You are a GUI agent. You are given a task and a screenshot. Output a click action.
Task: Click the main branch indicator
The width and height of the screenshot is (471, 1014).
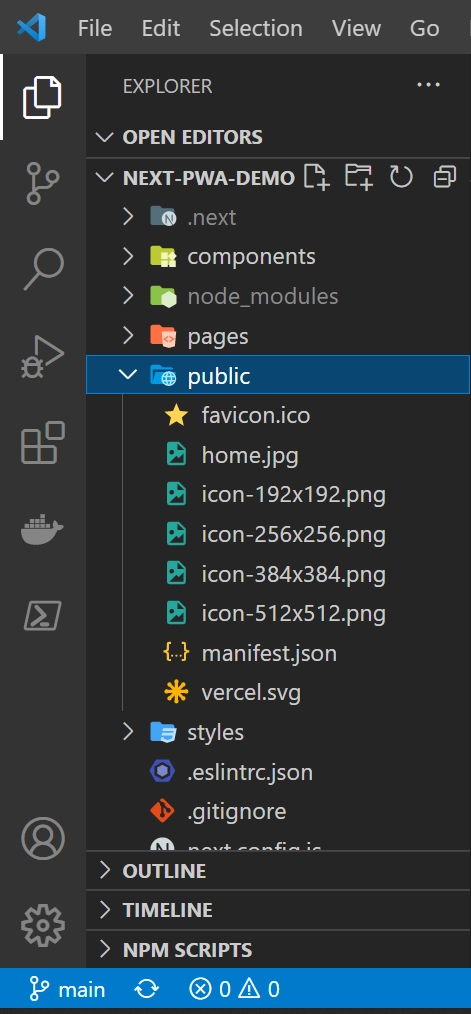coord(67,989)
